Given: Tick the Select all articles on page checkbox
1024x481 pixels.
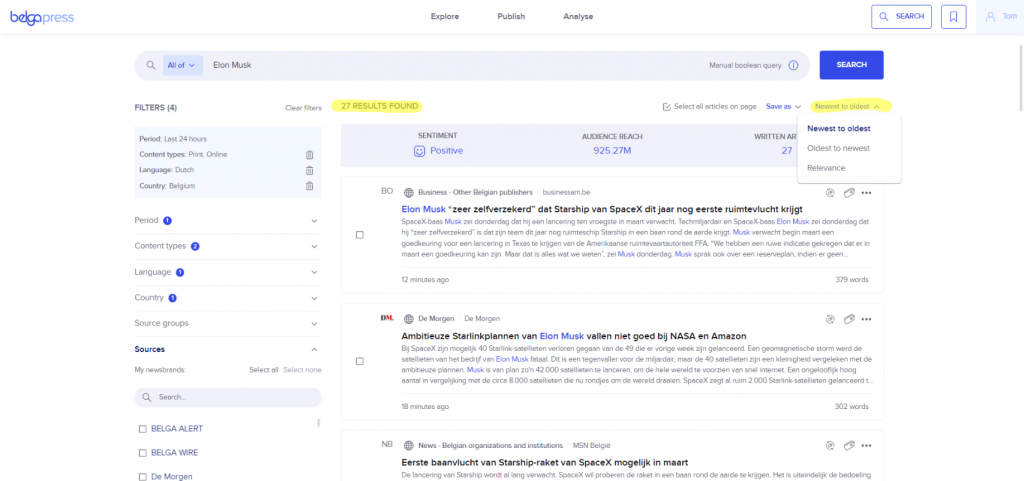Looking at the screenshot, I should tap(667, 106).
